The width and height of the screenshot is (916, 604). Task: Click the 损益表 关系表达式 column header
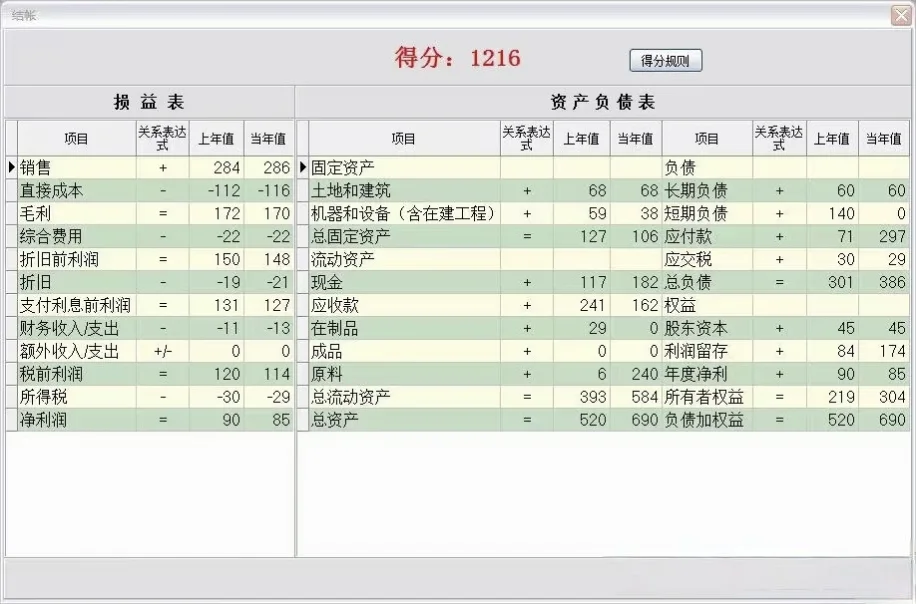pos(162,138)
